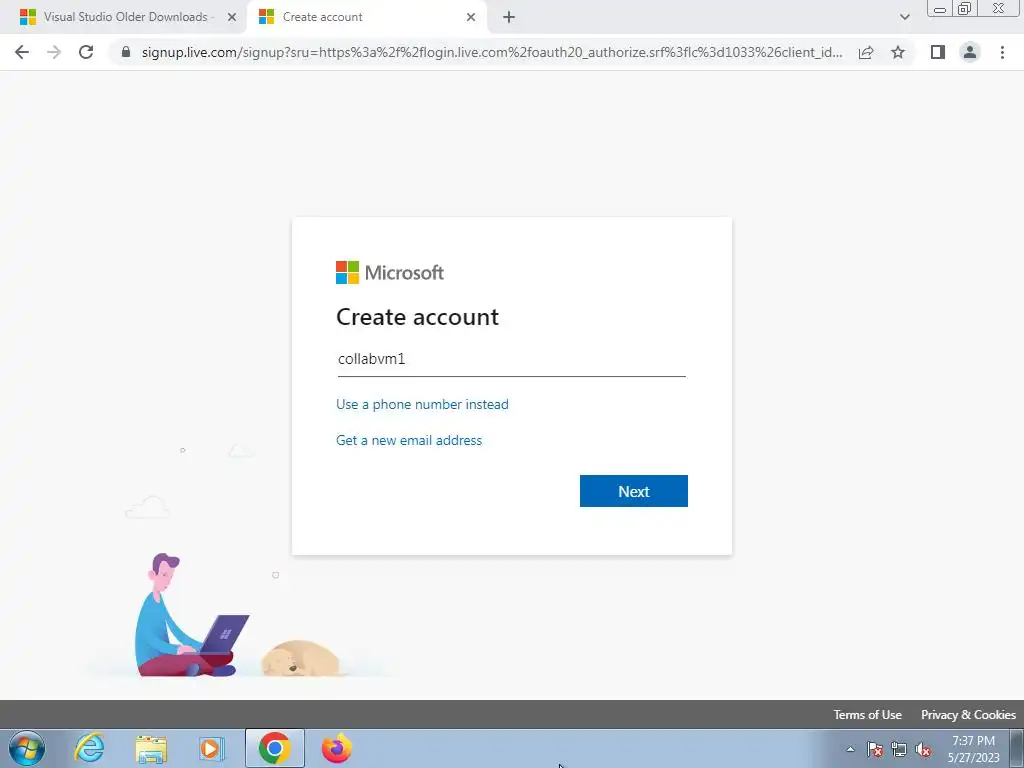Click the Show desktop button

[1017, 749]
